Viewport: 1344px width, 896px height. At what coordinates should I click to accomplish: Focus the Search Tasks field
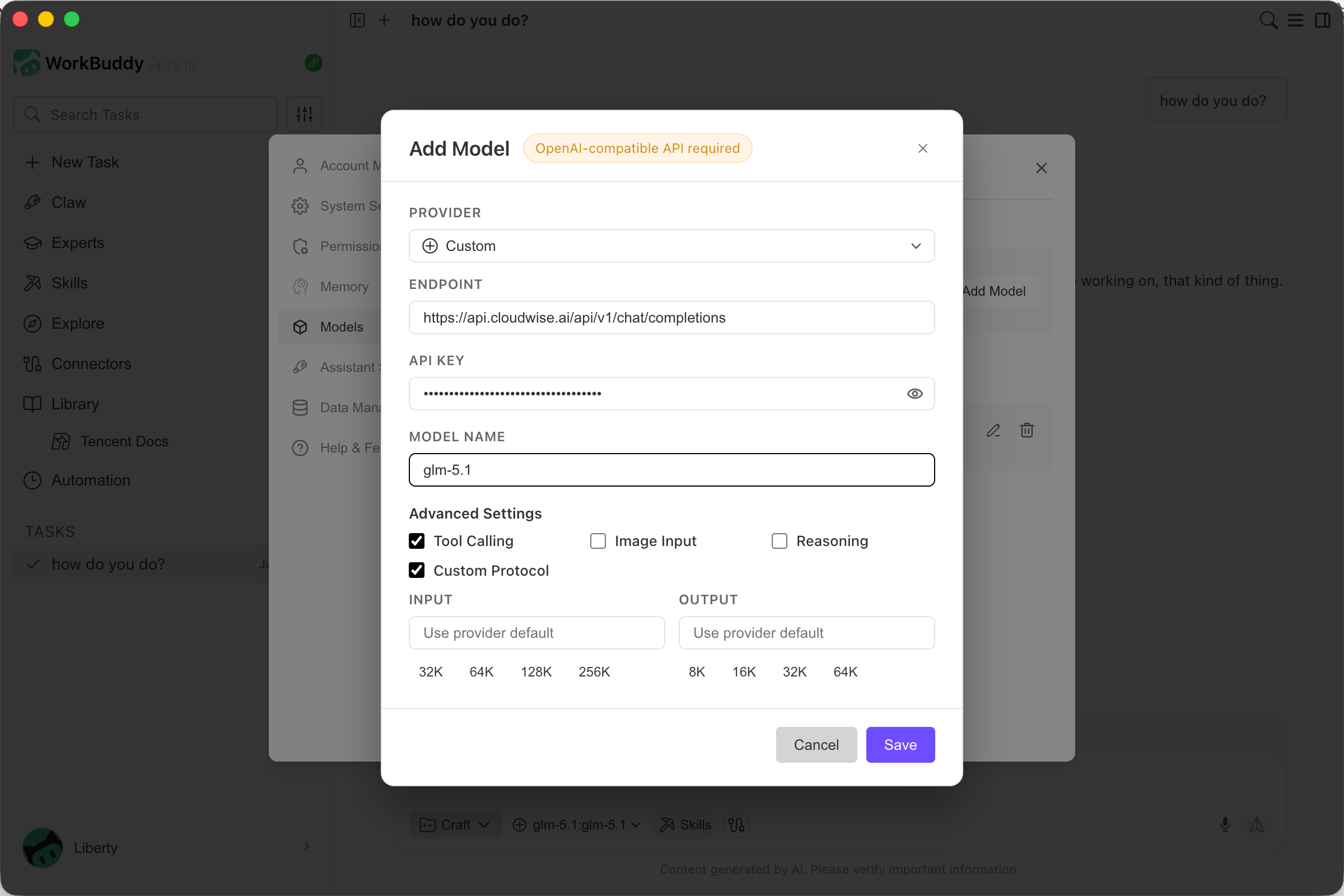(x=146, y=114)
